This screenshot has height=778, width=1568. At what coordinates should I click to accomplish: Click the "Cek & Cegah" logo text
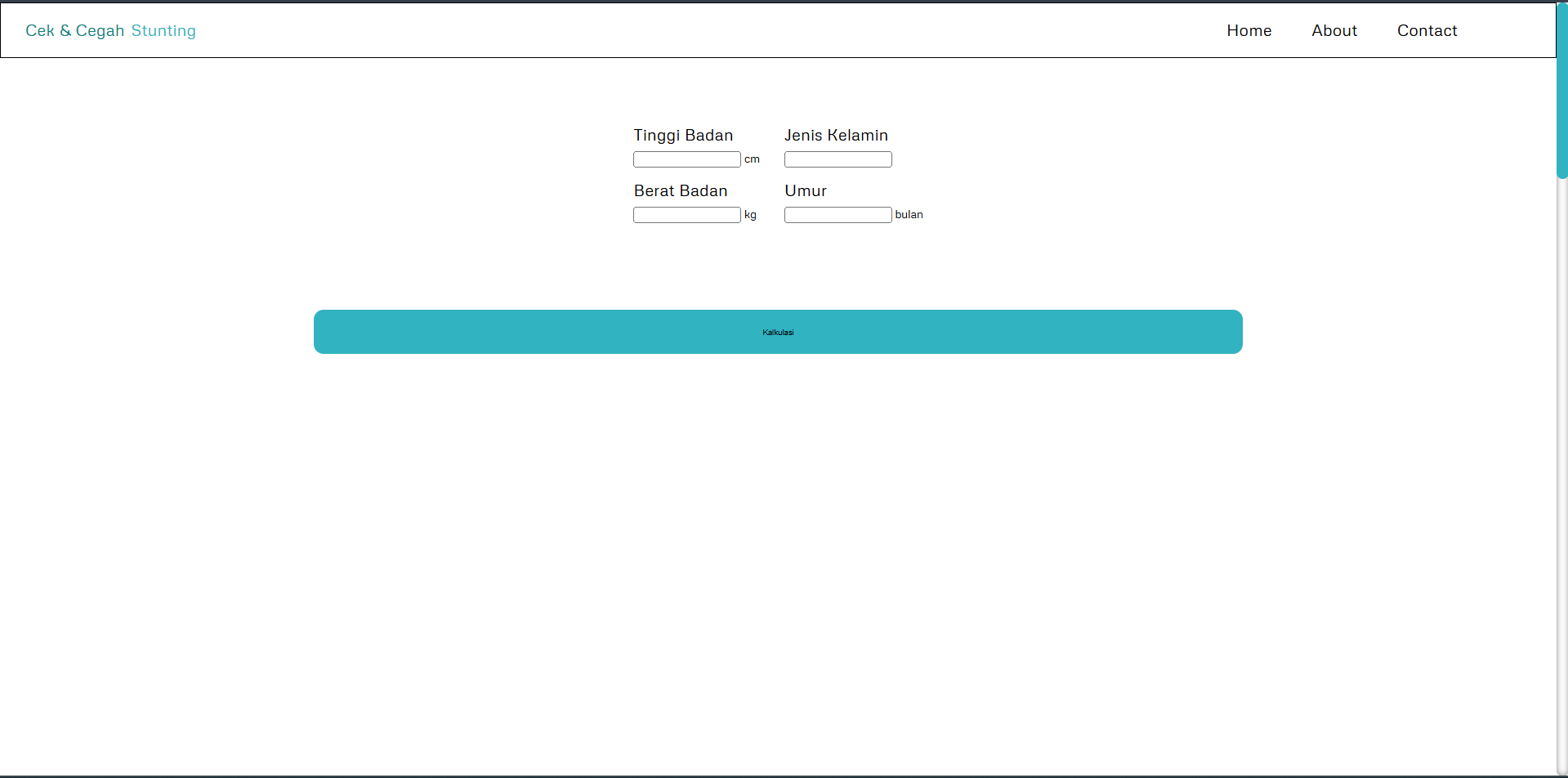[74, 31]
